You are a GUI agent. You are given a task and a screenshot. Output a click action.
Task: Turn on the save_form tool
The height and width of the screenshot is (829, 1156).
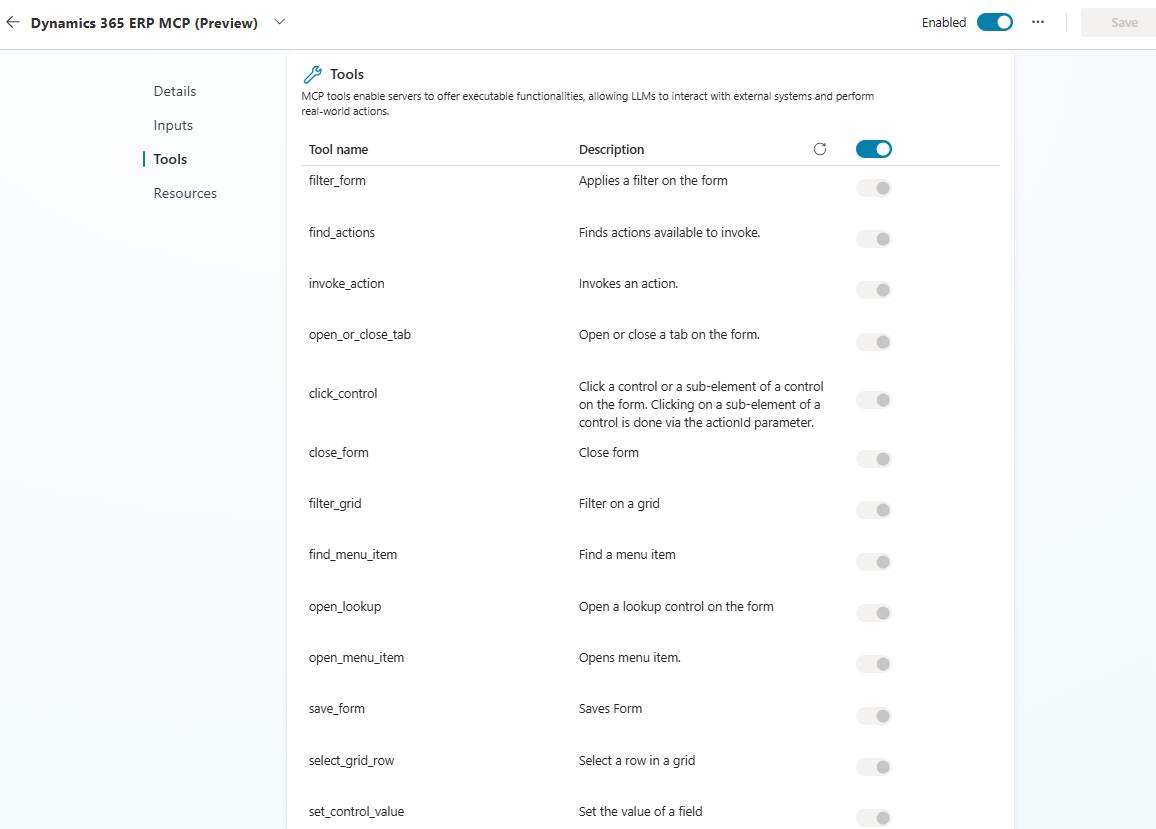coord(873,715)
